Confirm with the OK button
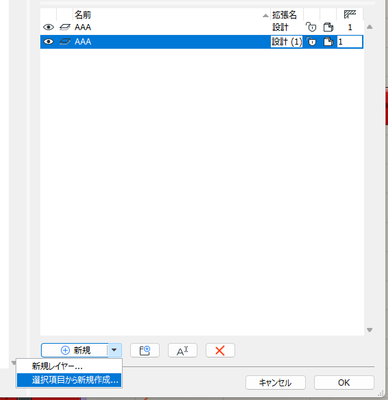This screenshot has width=388, height=400. pos(344,383)
